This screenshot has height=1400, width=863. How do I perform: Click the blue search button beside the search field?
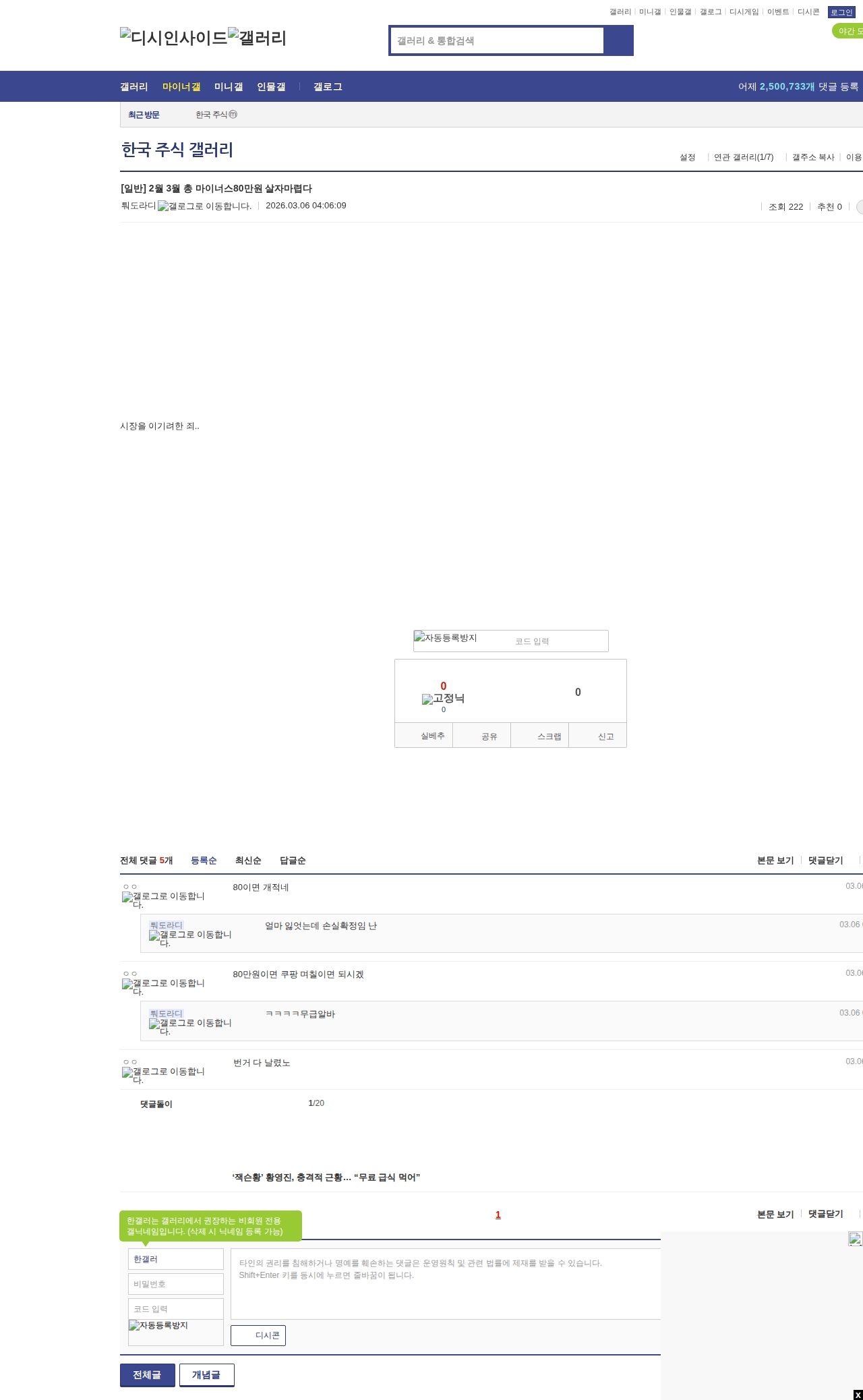tap(618, 40)
